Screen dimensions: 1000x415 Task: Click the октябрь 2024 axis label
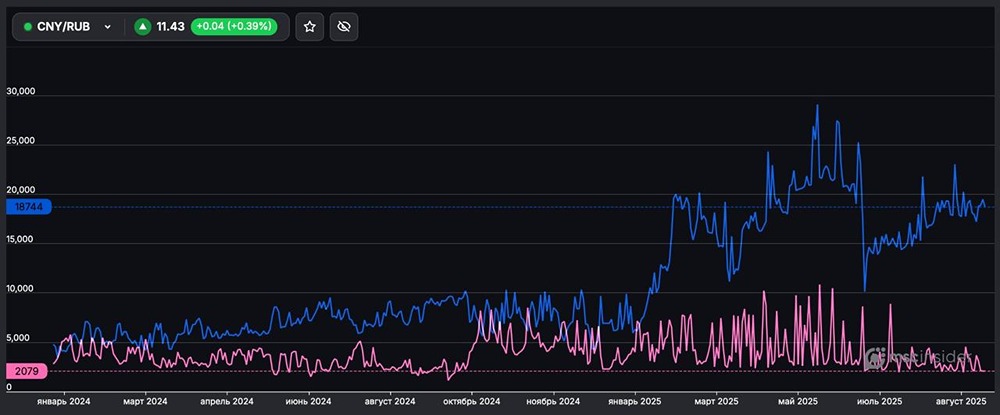coord(470,400)
